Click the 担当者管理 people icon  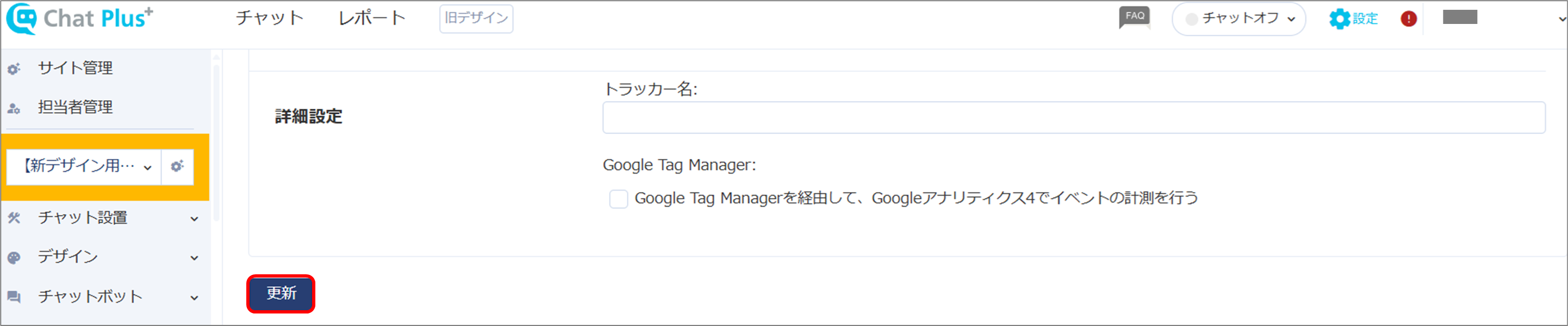click(14, 108)
